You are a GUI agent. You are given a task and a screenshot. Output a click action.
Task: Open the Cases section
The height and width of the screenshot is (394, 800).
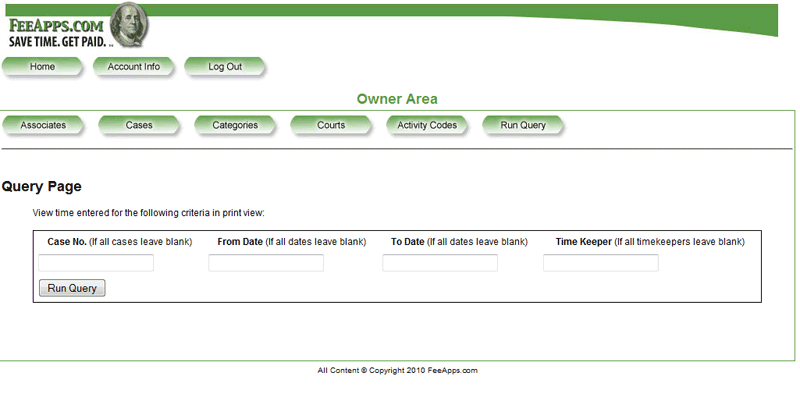click(x=139, y=125)
